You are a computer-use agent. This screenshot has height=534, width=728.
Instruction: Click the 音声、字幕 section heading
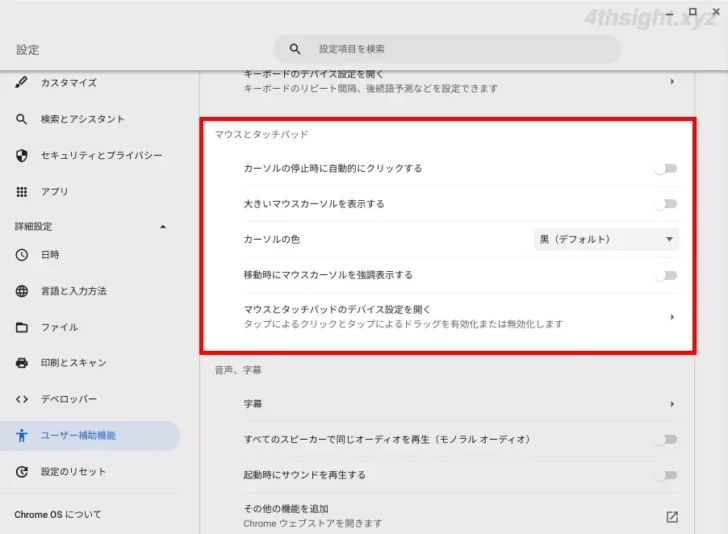pos(238,370)
